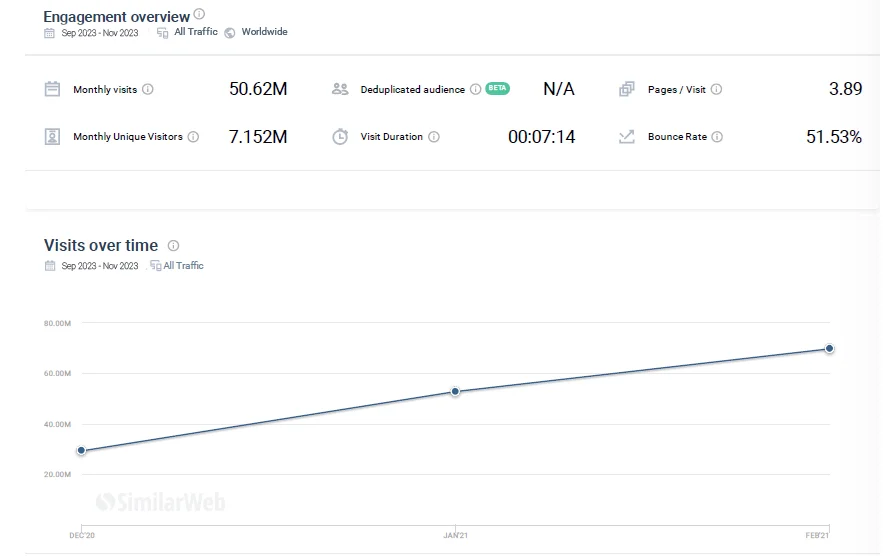Open info tooltip for Pages / Visit
891x556 pixels.
point(717,89)
